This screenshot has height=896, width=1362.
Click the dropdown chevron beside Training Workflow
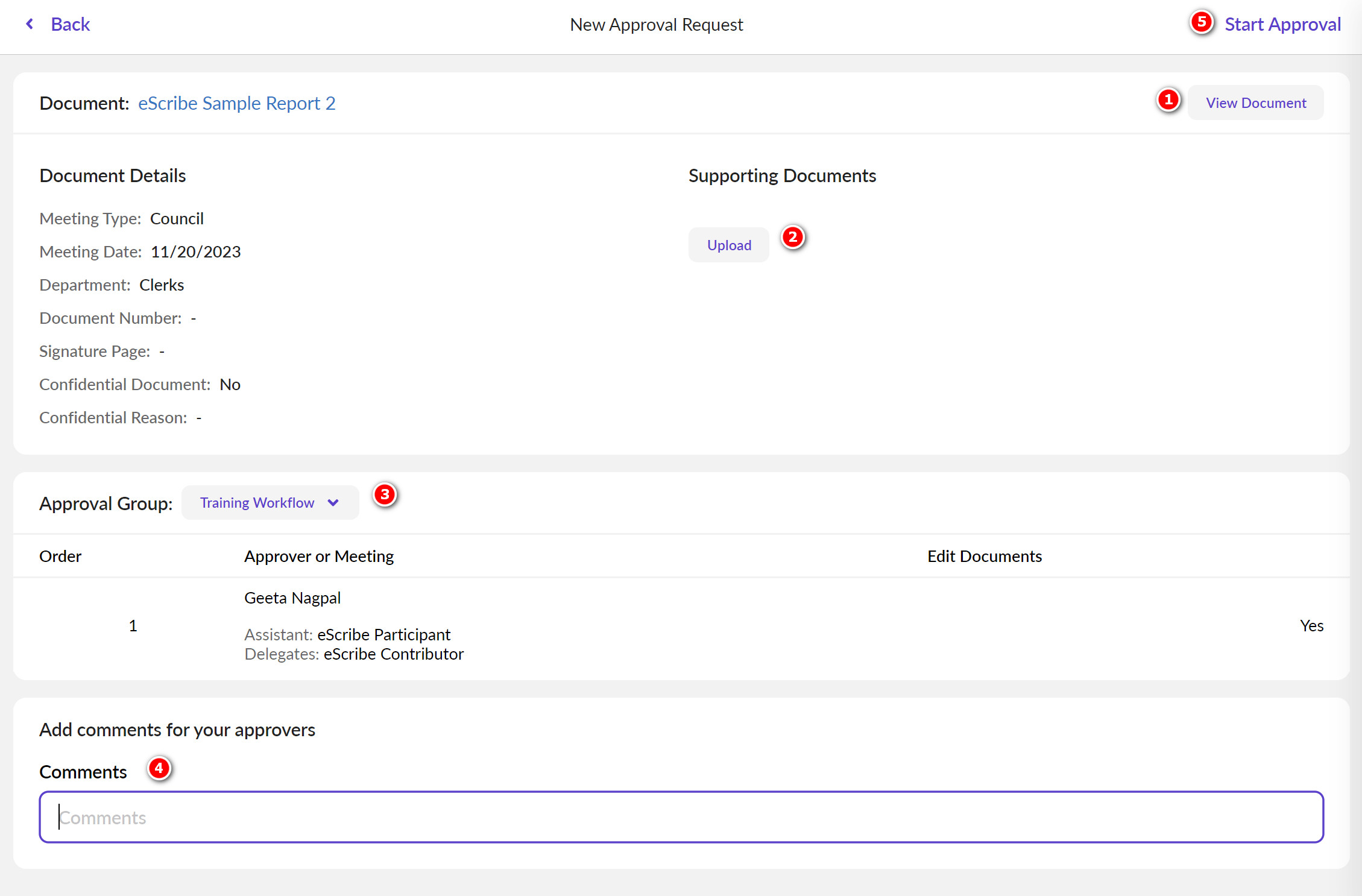pyautogui.click(x=333, y=502)
